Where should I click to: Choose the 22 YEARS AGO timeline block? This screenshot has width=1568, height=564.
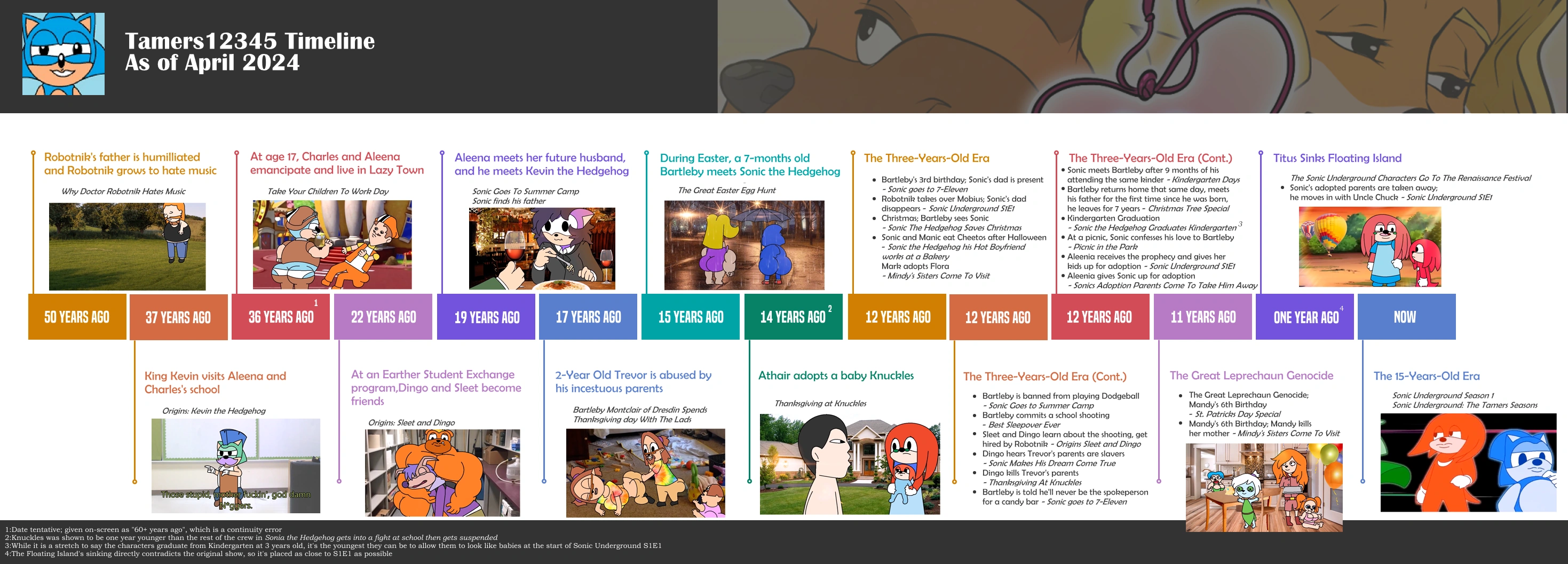[x=383, y=317]
